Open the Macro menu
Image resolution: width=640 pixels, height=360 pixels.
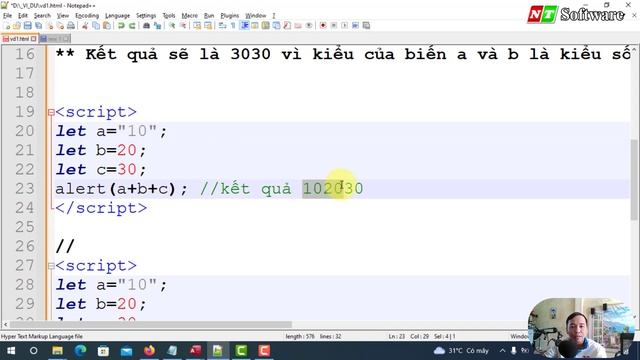click(x=189, y=16)
